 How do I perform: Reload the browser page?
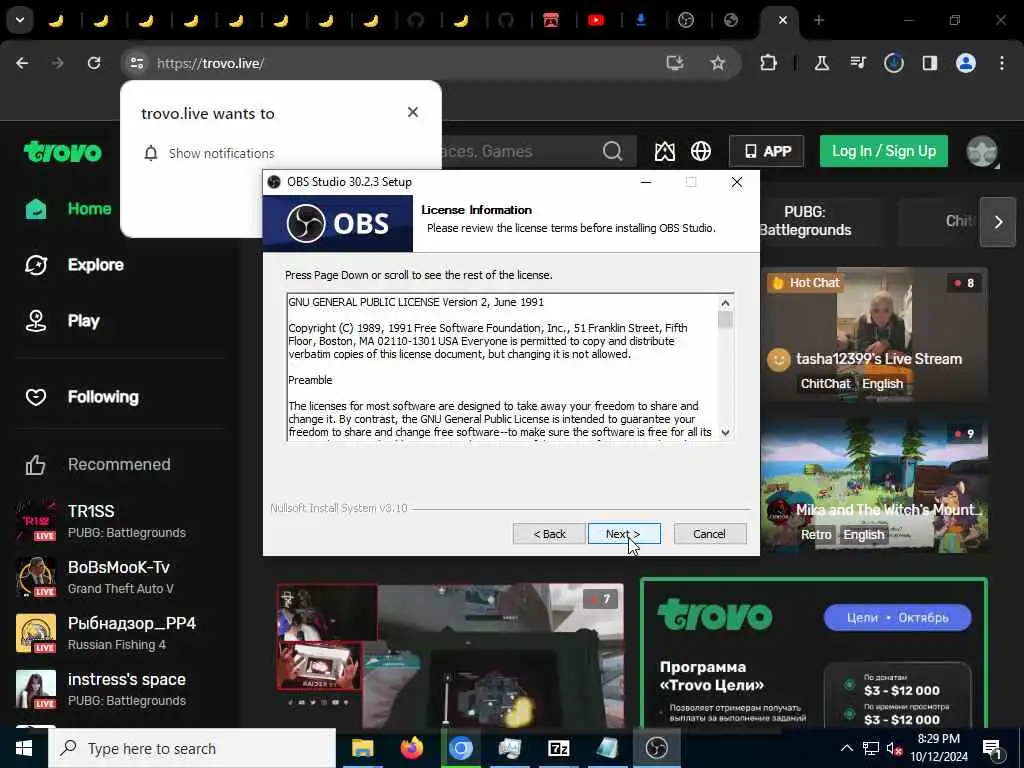(x=94, y=63)
